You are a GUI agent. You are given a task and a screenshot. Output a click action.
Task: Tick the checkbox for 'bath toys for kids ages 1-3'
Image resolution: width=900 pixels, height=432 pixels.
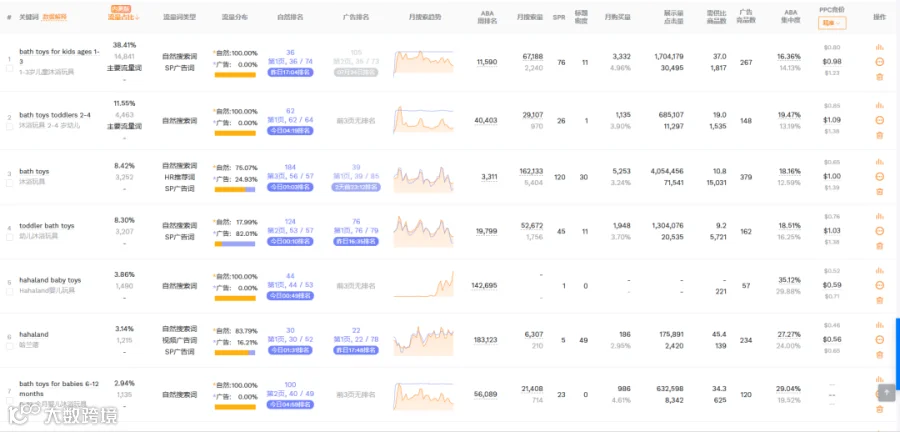pos(9,68)
